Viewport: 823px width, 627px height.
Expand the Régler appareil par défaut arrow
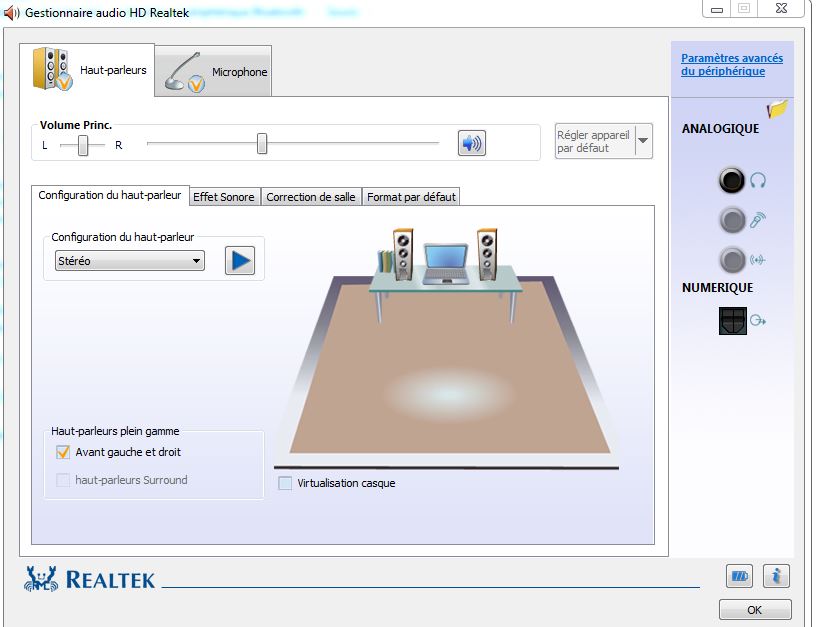click(x=643, y=141)
